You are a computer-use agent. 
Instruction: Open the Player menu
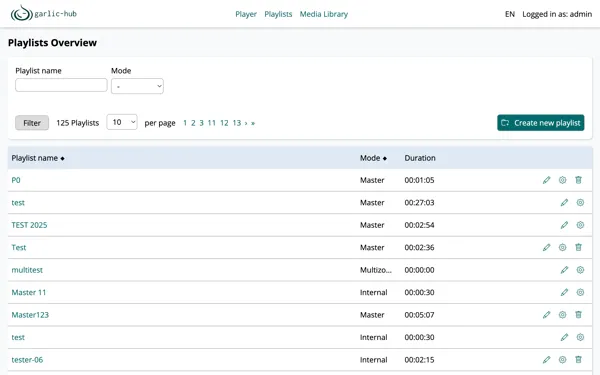(246, 14)
